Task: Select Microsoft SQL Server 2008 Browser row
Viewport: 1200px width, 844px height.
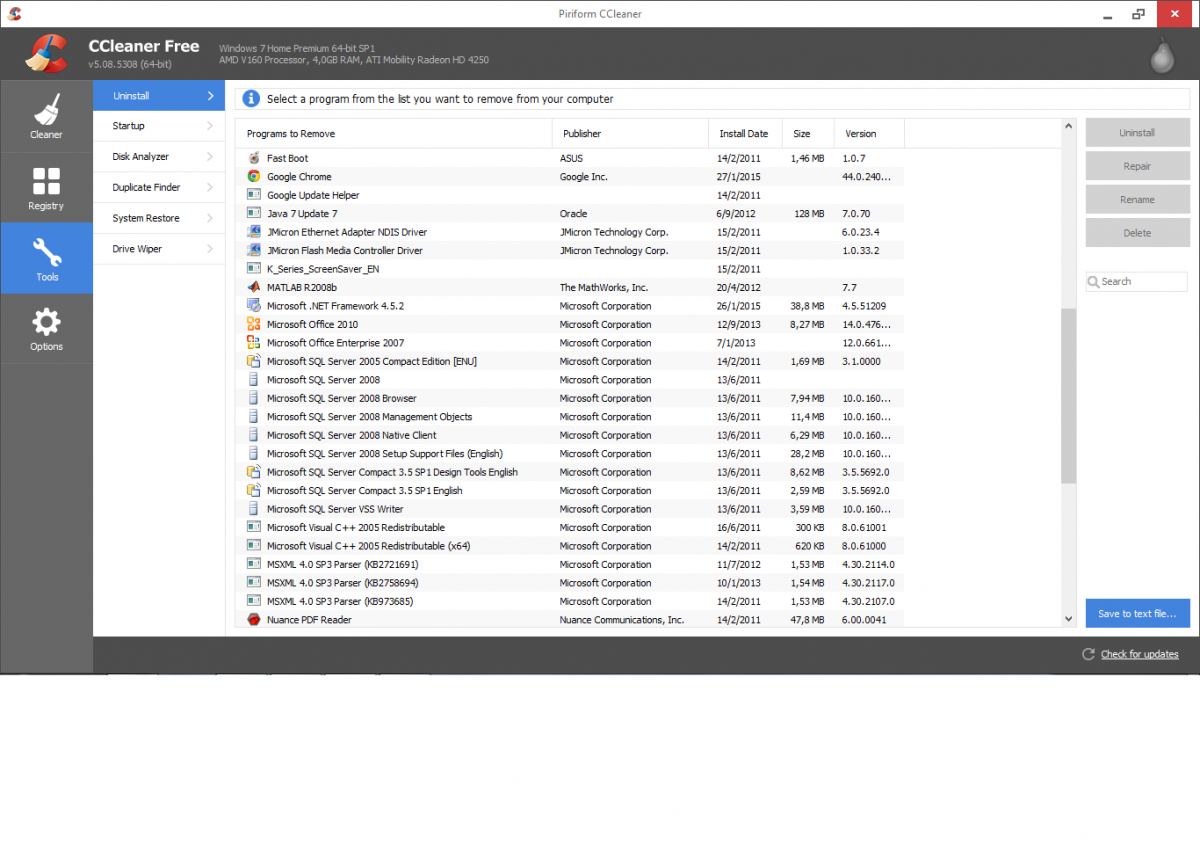Action: [x=571, y=398]
